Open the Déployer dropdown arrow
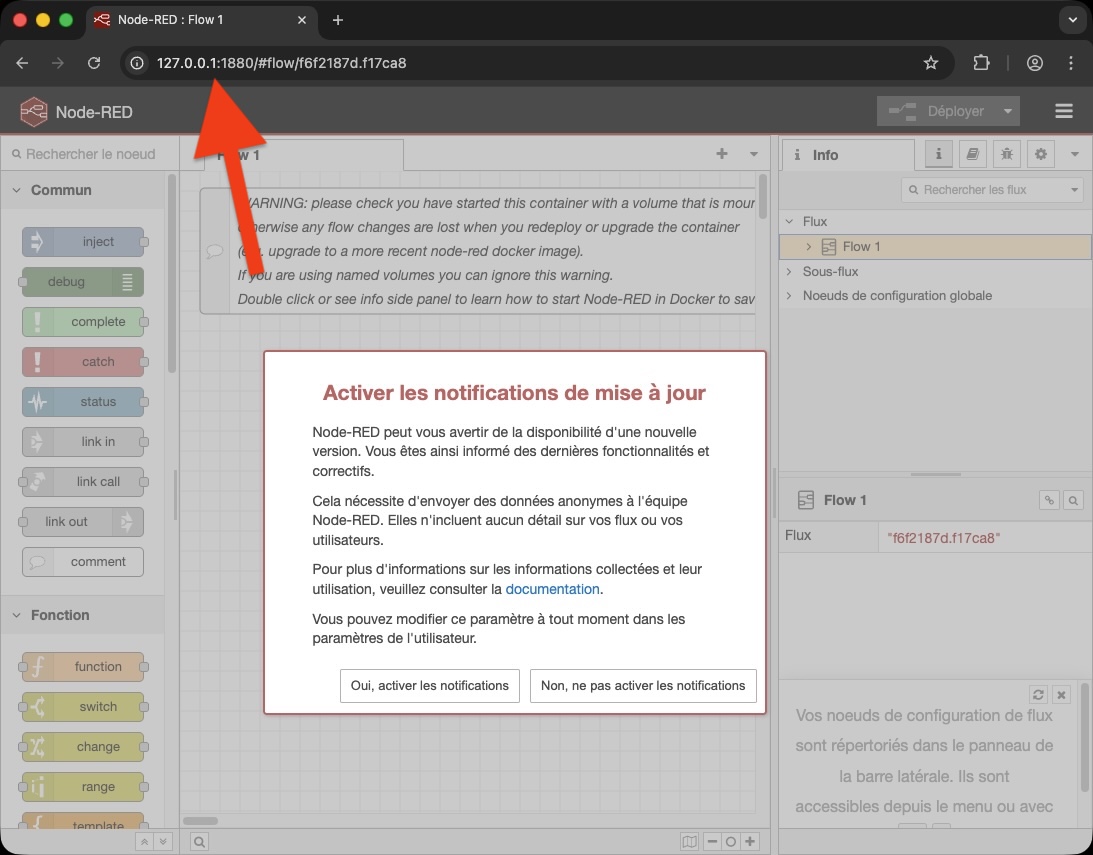 click(1008, 111)
